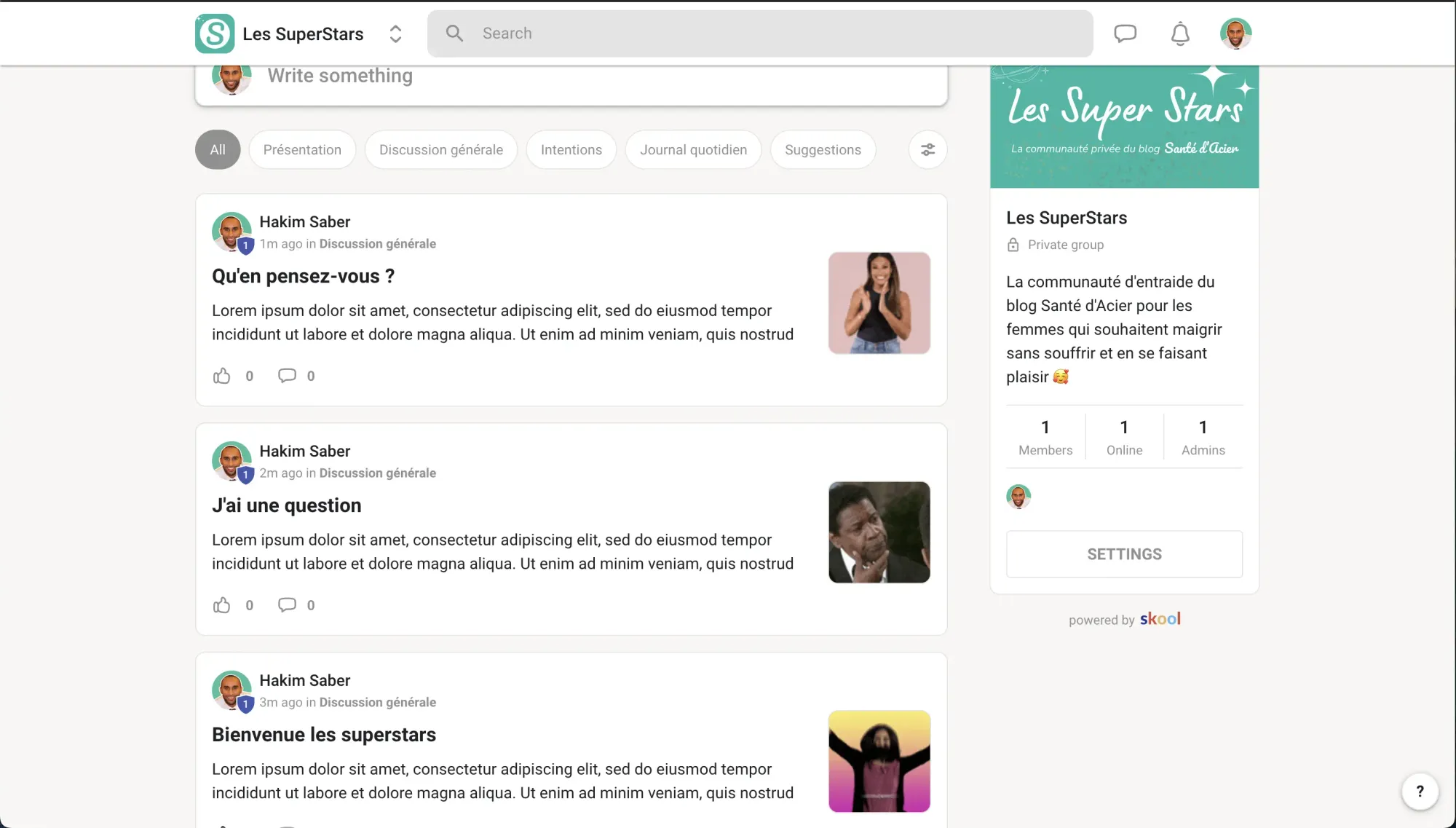The image size is (1456, 828).
Task: Open the post filter settings icon
Action: (927, 149)
